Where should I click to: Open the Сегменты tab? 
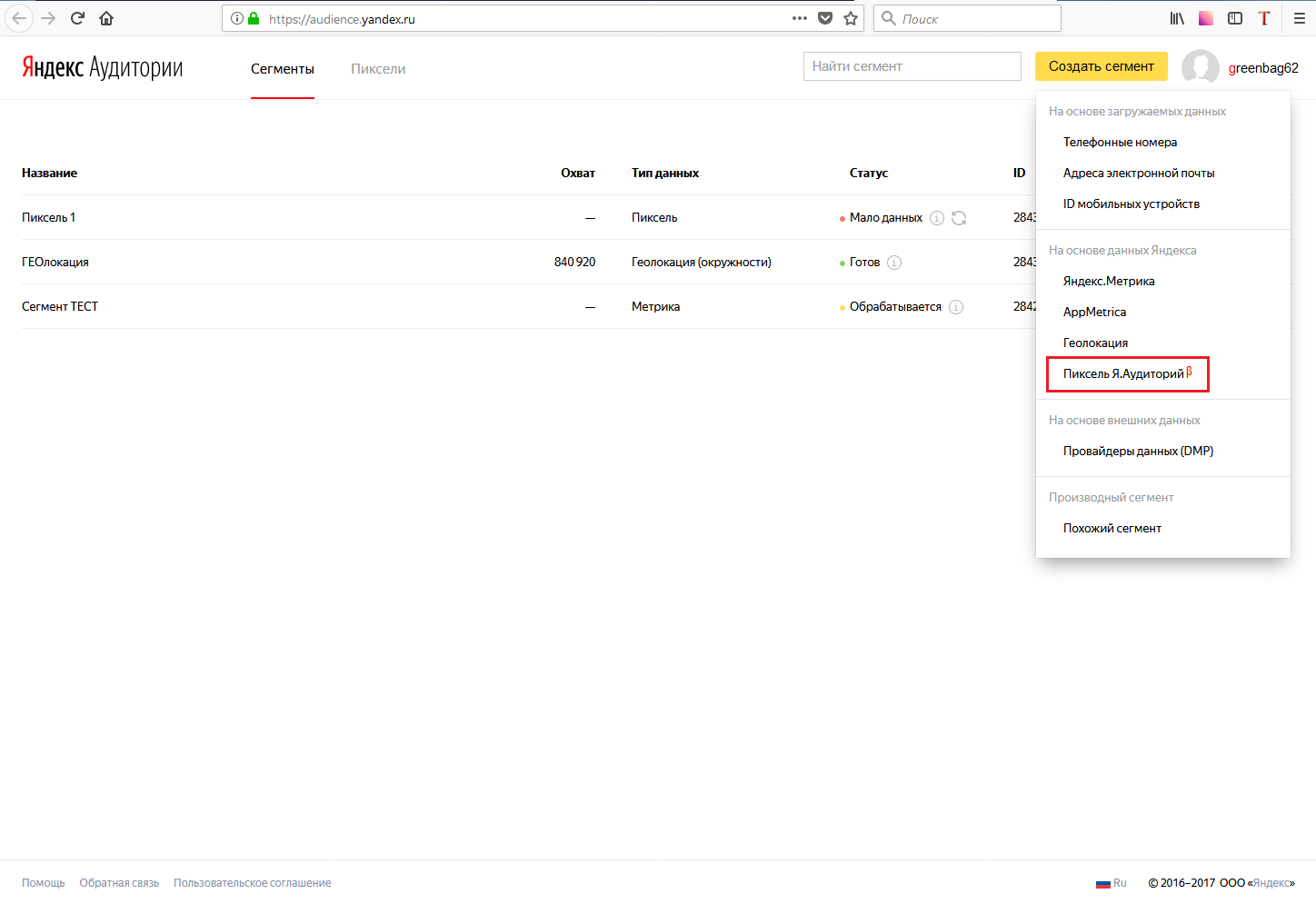[283, 69]
